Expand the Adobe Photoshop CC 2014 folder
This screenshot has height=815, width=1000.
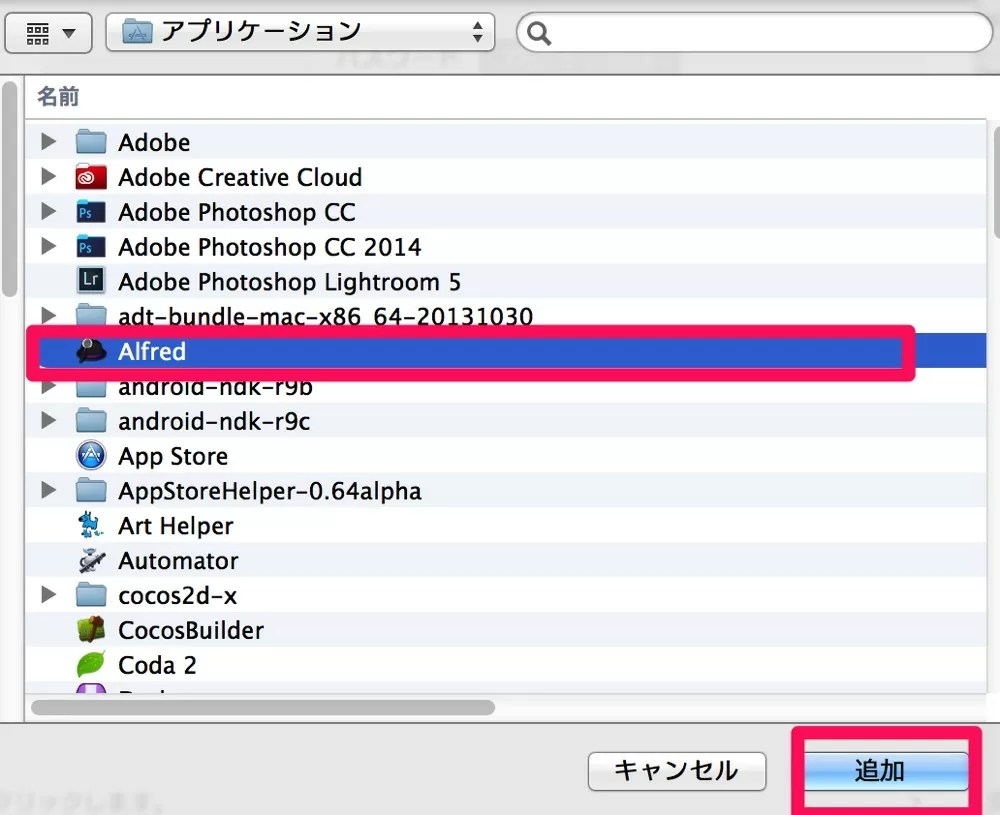tap(48, 246)
